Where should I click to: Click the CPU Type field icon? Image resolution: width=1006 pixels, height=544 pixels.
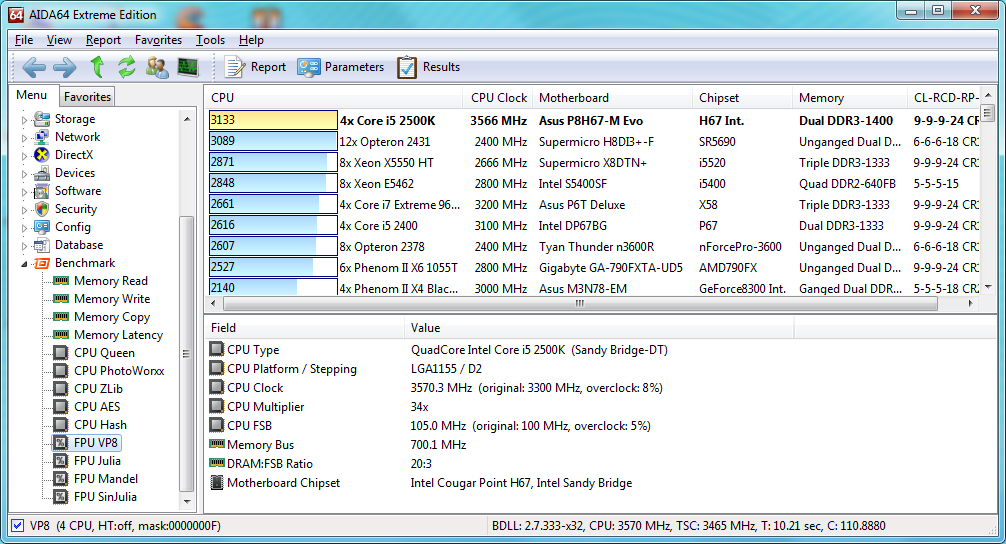click(x=216, y=349)
